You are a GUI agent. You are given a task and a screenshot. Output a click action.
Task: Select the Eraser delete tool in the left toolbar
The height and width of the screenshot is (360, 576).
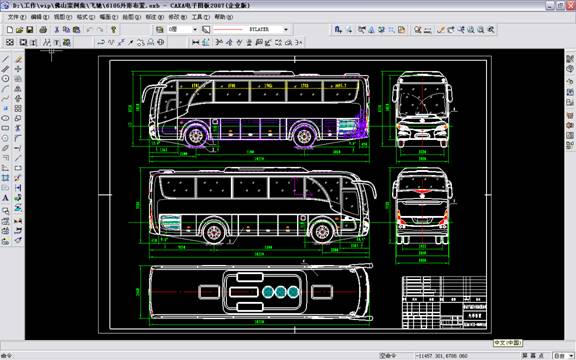(18, 59)
